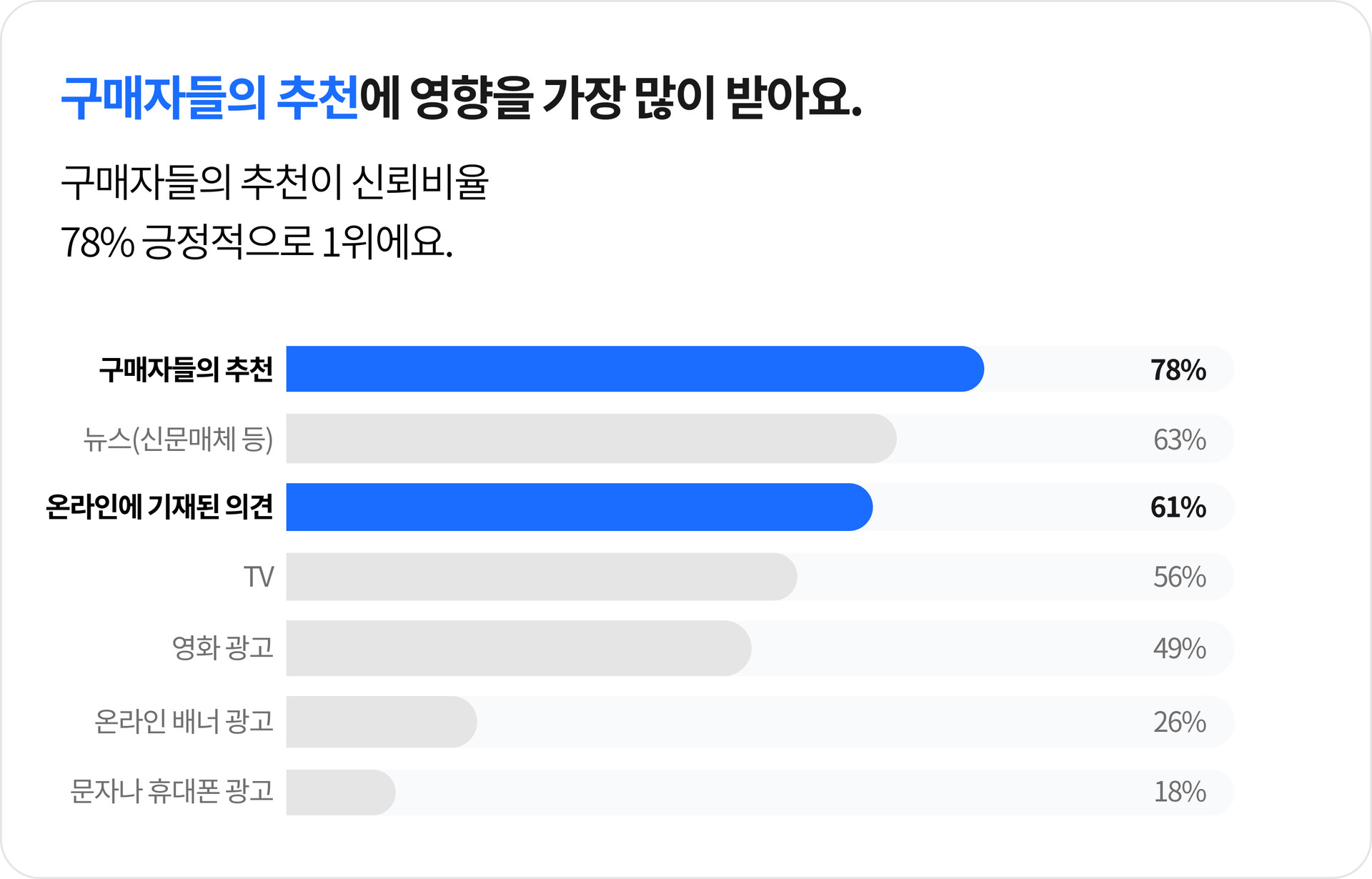This screenshot has height=879, width=1372.
Task: Select the 온라인 배너 광고 label
Action: tap(184, 721)
